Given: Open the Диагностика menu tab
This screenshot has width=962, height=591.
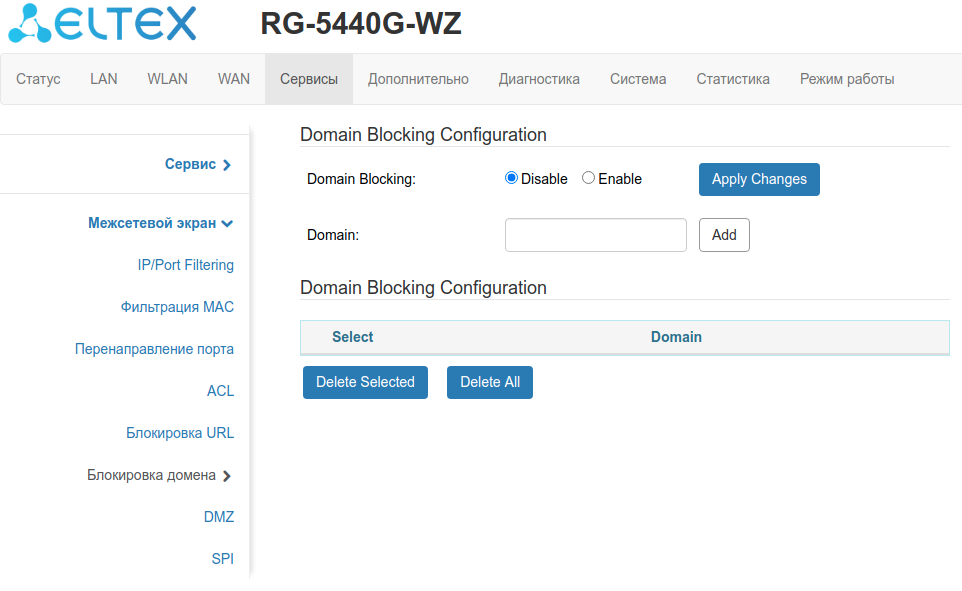Looking at the screenshot, I should click(539, 79).
